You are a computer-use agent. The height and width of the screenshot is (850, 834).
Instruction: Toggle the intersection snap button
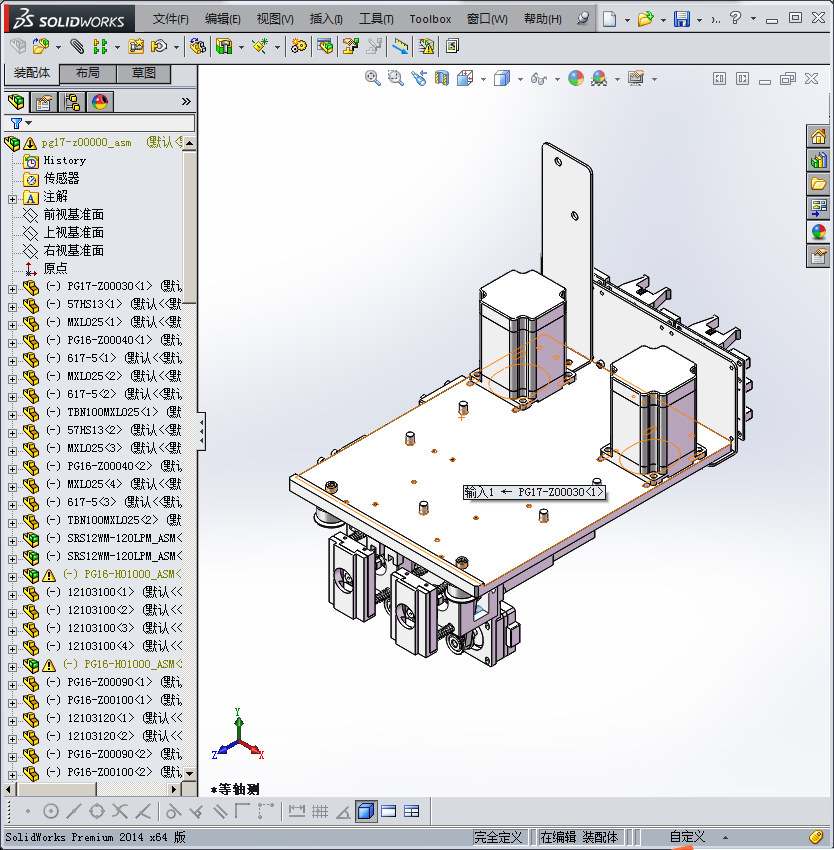point(119,811)
